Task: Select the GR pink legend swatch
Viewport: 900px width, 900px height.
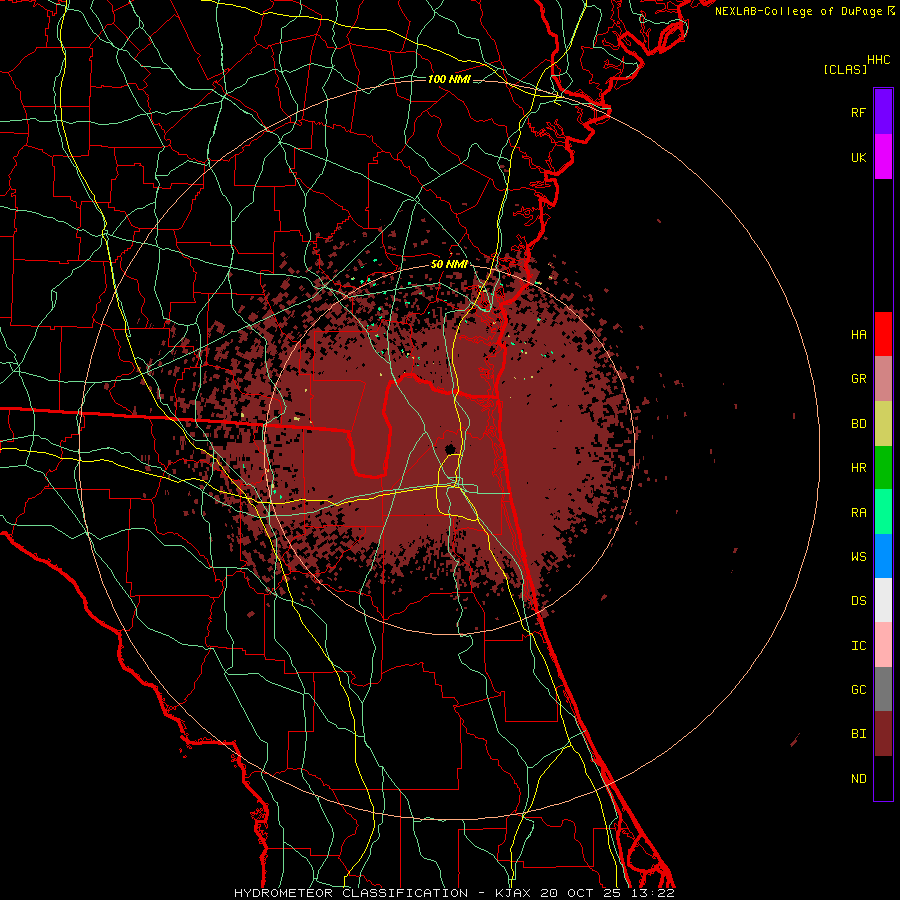Action: [883, 378]
